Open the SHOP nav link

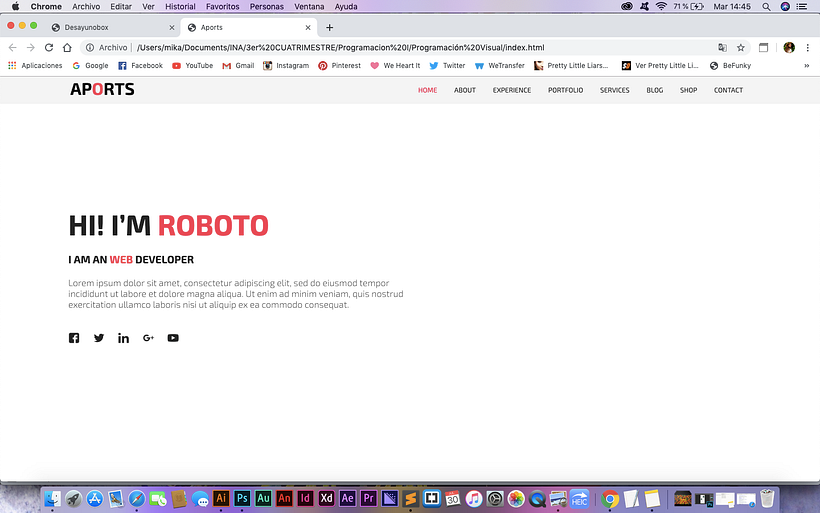[x=688, y=90]
